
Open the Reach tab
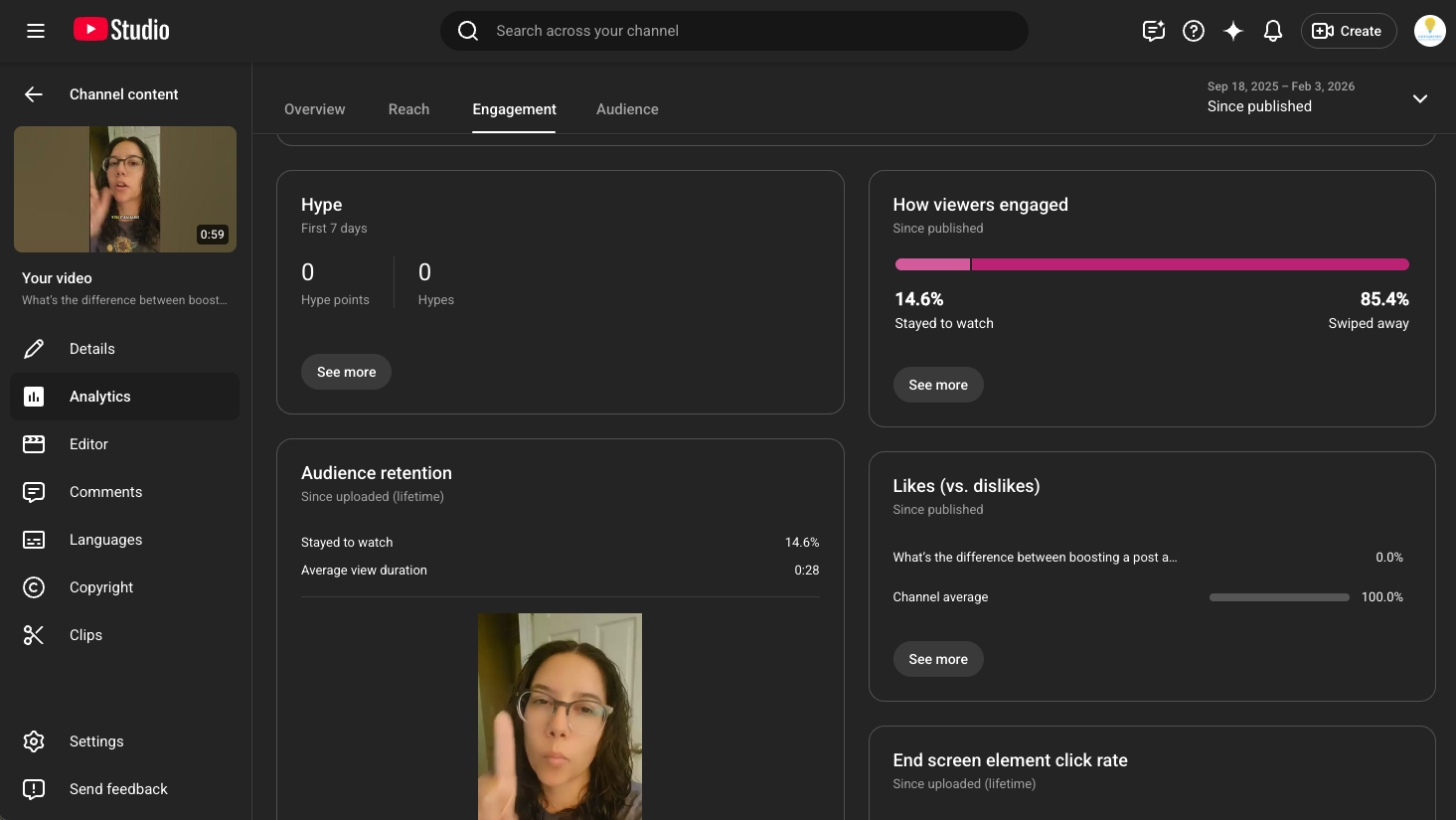408,109
